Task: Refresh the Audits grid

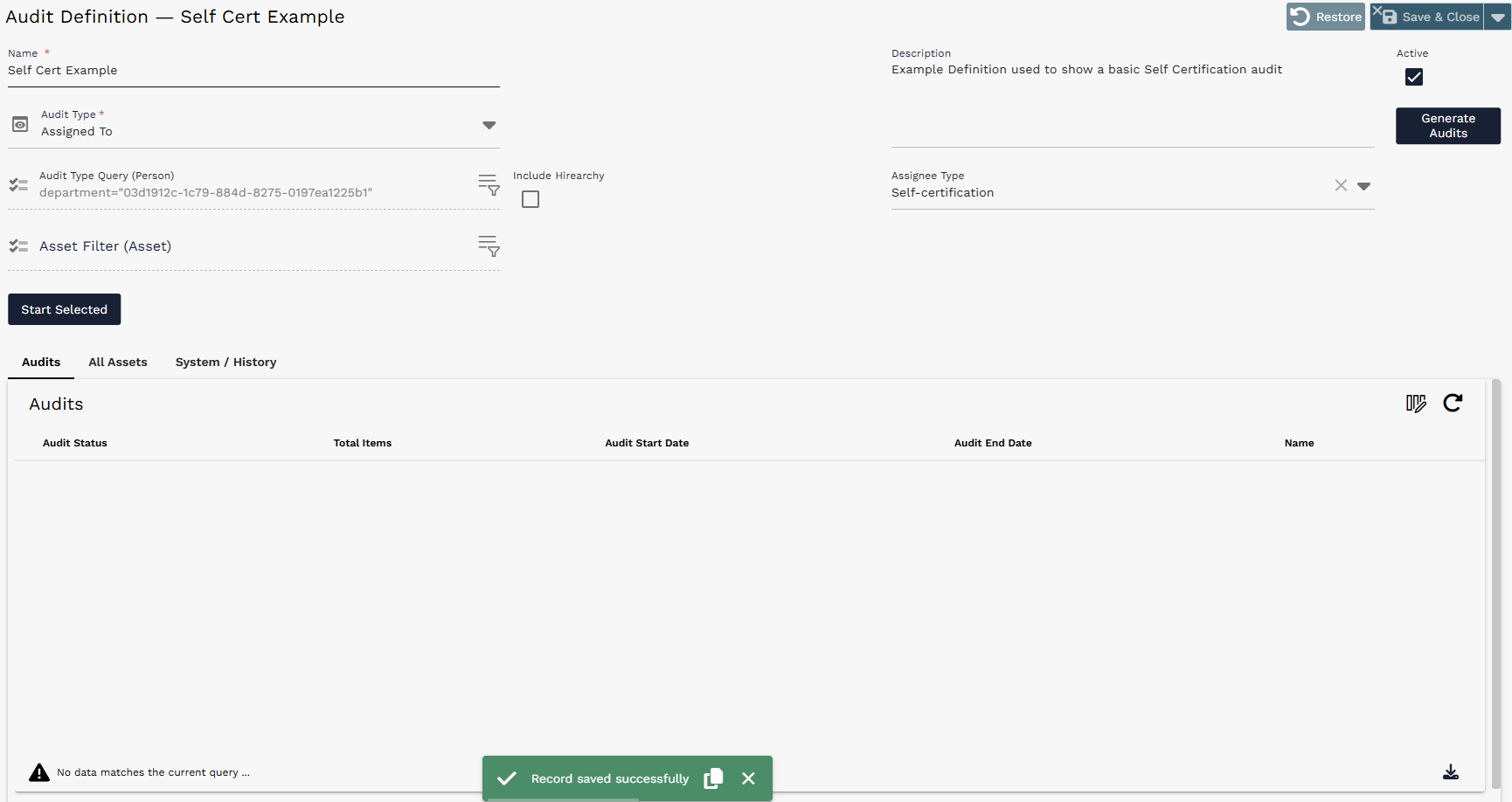Action: click(1453, 403)
